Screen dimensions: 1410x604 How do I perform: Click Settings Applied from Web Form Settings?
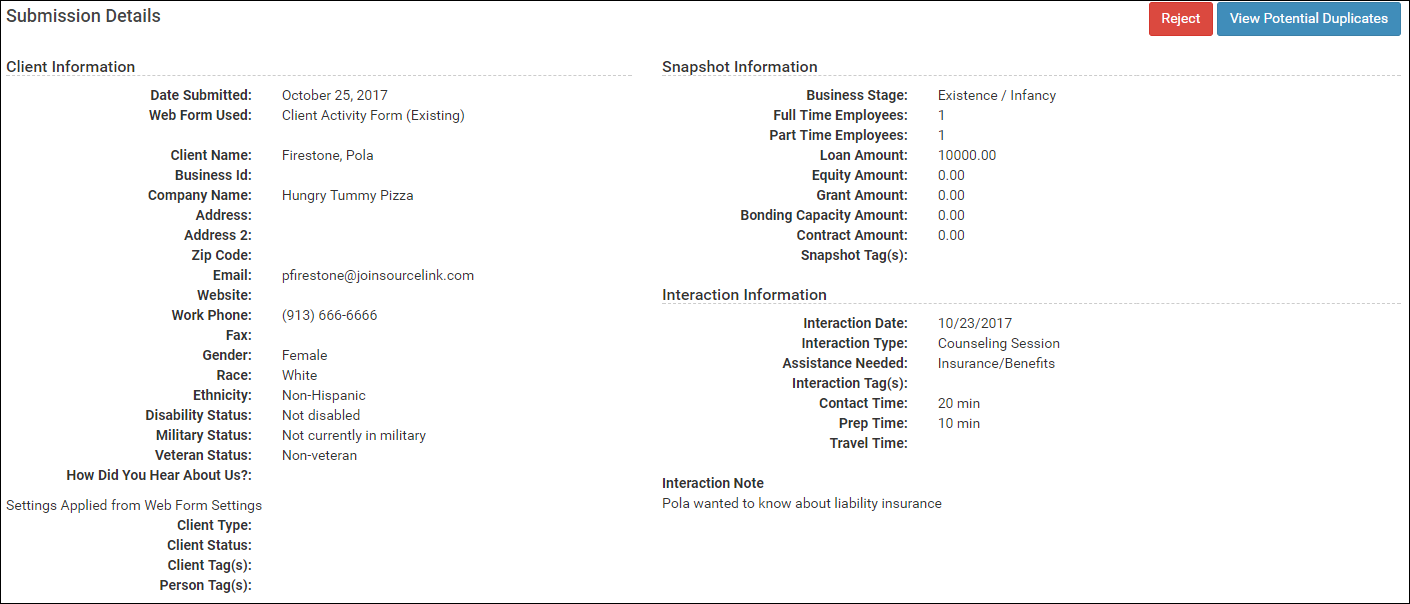click(134, 505)
